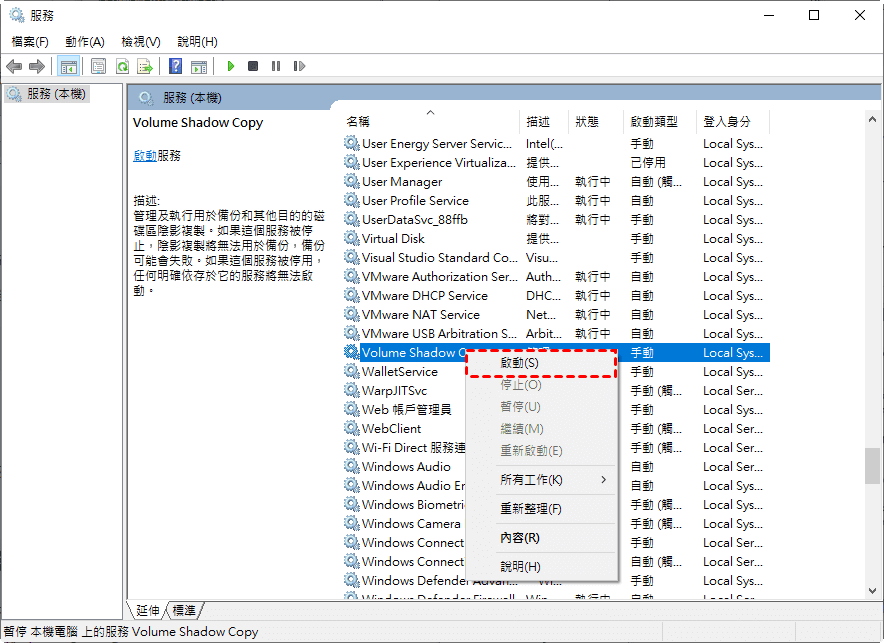Open the Help question mark icon
This screenshot has width=884, height=643.
175,66
